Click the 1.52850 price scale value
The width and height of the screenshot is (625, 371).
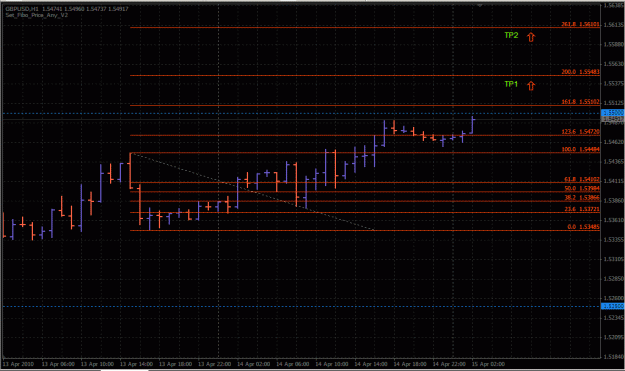[x=614, y=279]
